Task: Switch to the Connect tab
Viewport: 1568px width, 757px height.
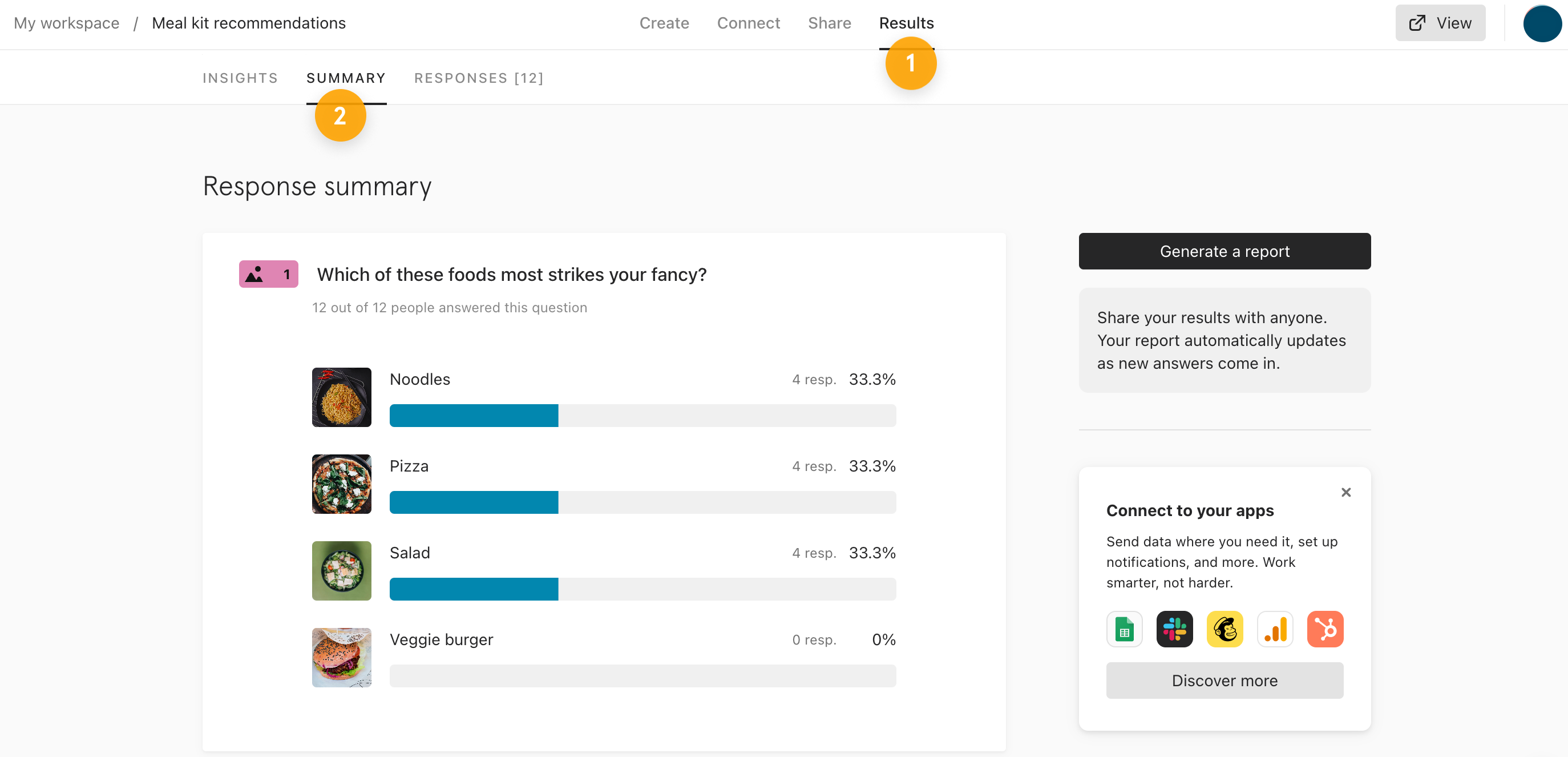Action: [748, 23]
